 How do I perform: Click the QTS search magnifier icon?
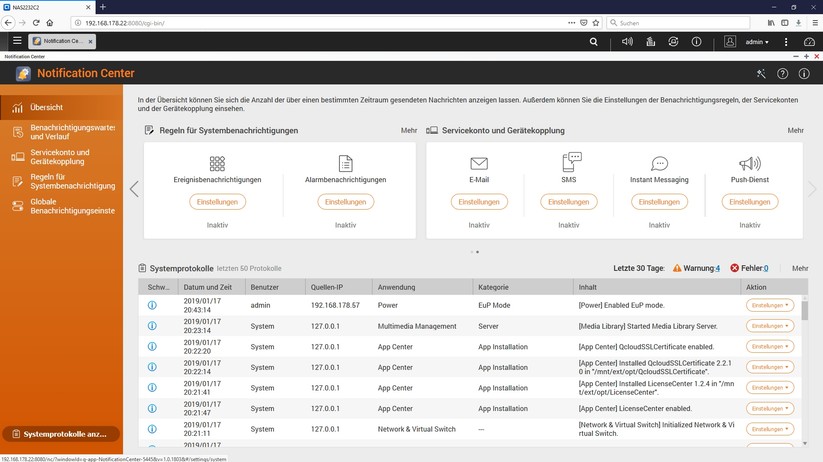coord(594,41)
